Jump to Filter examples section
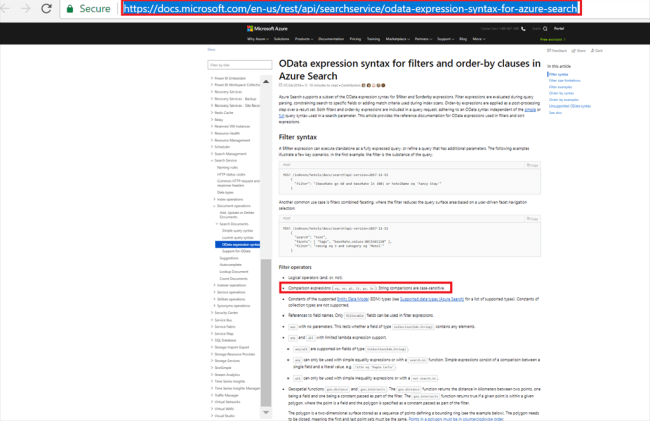 (x=560, y=87)
